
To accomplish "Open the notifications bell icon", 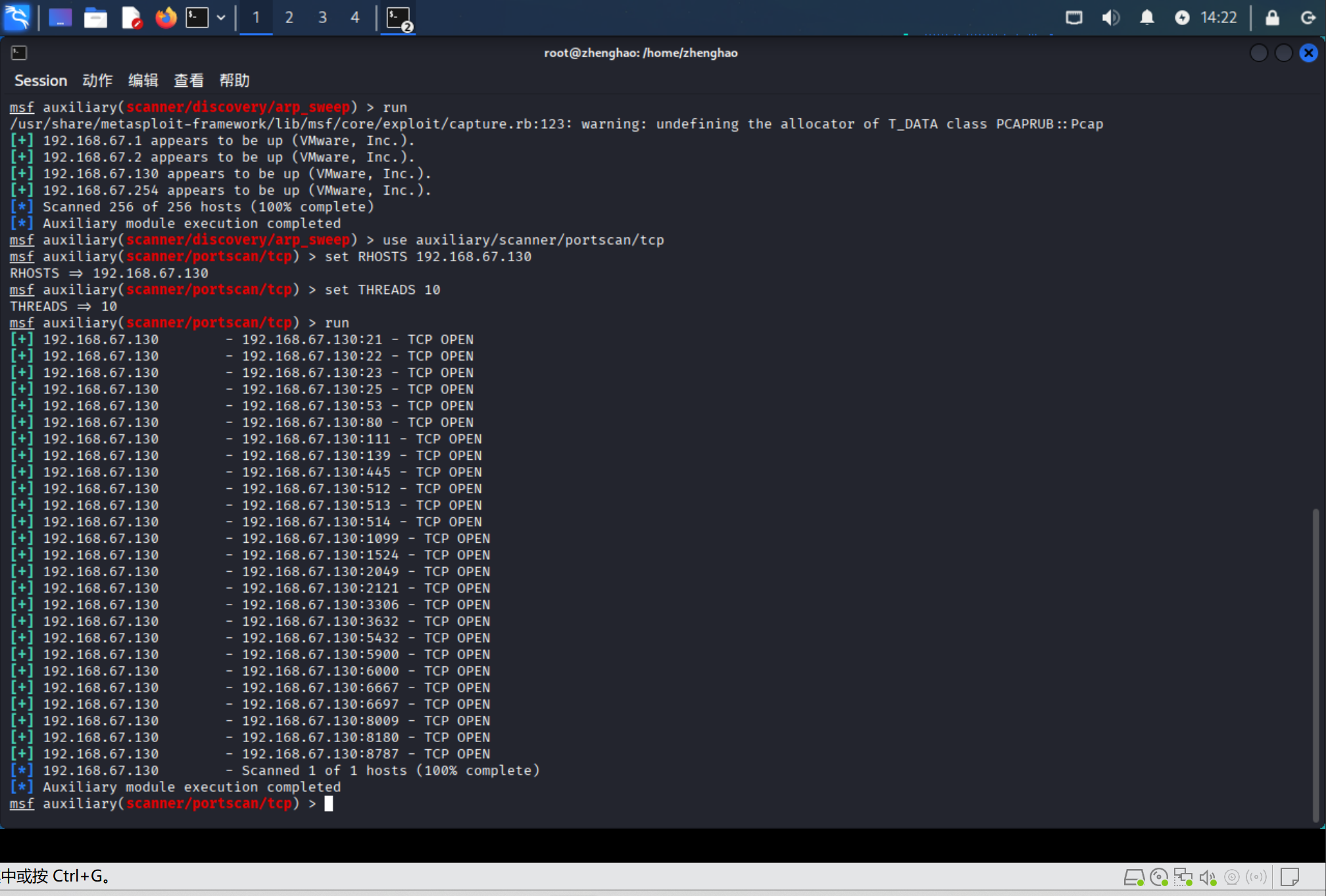I will [x=1146, y=17].
